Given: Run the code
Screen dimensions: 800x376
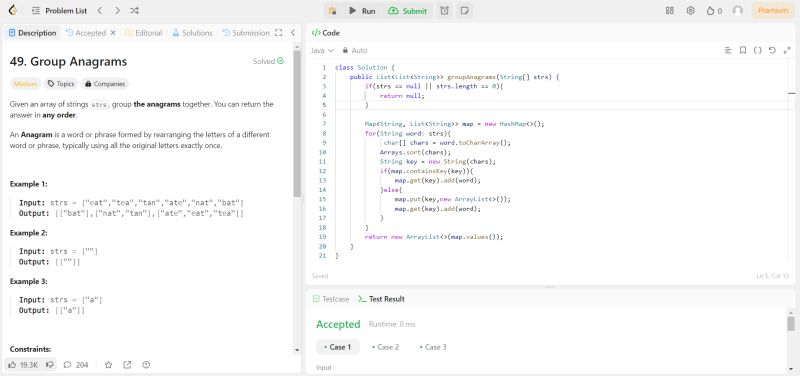Looking at the screenshot, I should click(362, 11).
